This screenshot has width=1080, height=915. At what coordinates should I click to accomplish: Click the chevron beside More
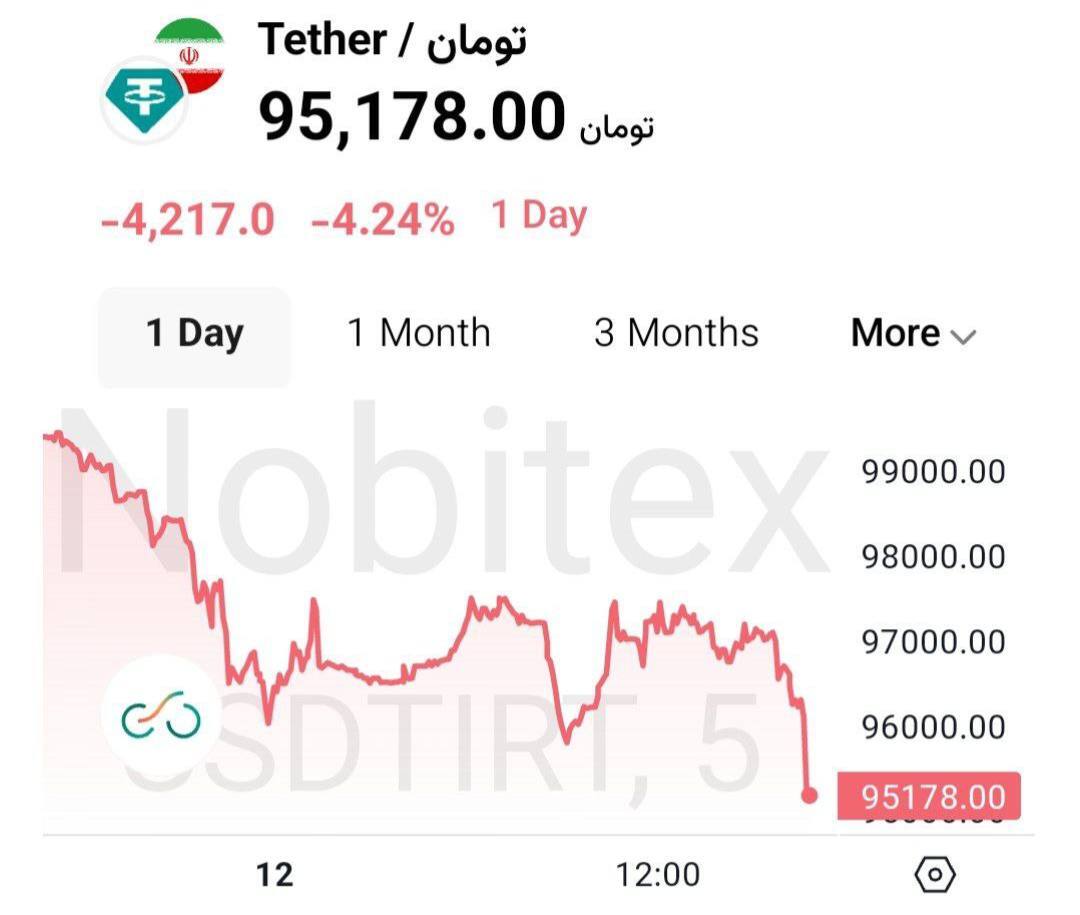[x=963, y=337]
